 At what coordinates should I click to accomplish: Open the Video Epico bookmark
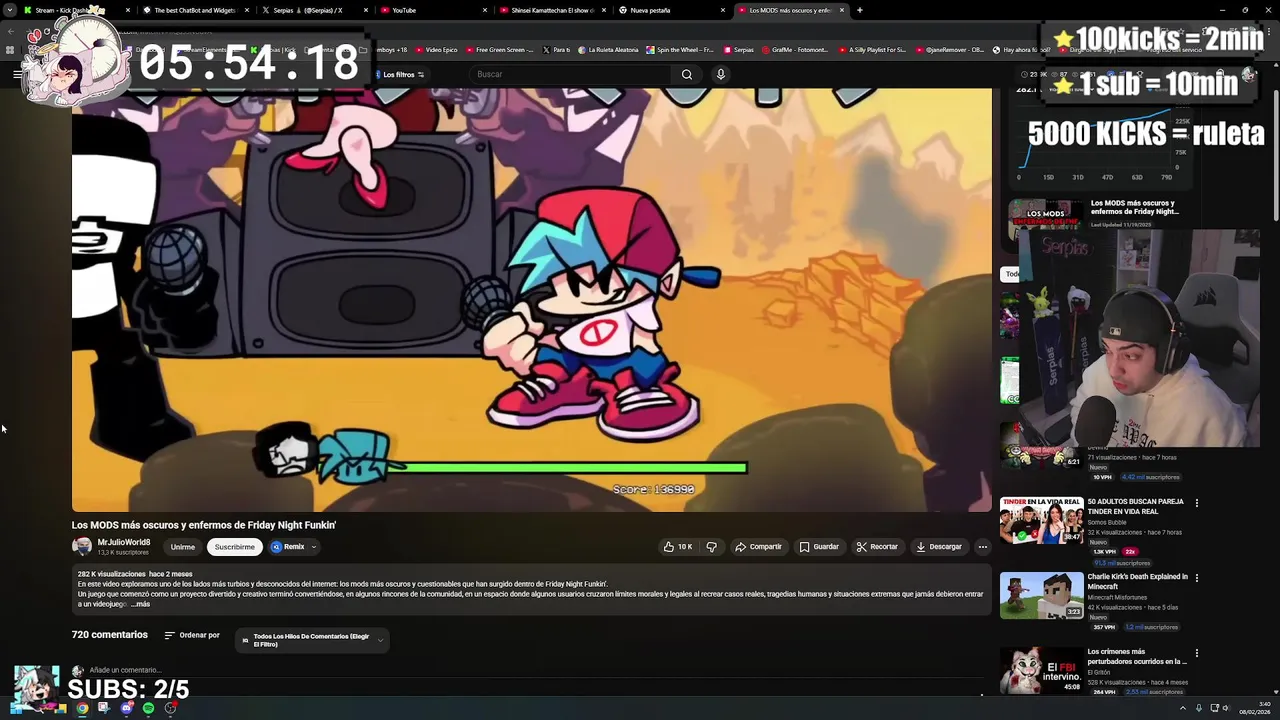click(436, 49)
